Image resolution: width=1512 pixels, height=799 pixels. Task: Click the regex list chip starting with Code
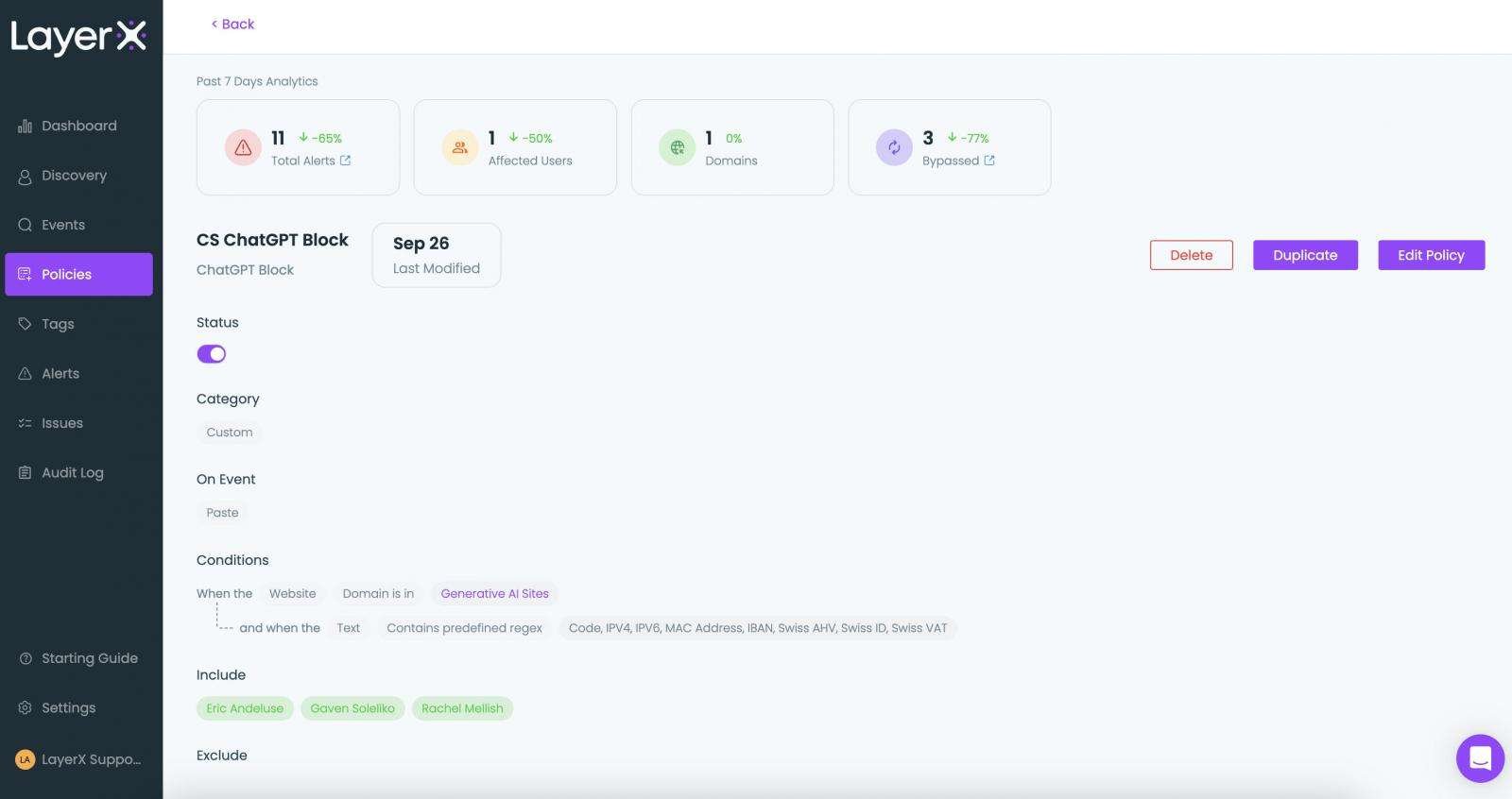(758, 628)
